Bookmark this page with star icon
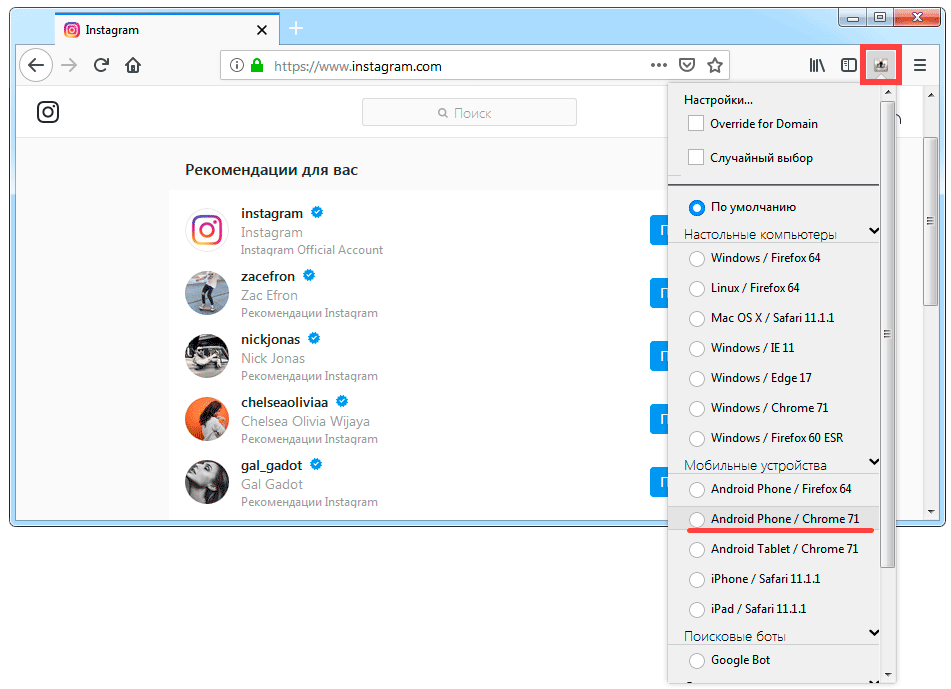Screen dimensions: 951x689 714,66
